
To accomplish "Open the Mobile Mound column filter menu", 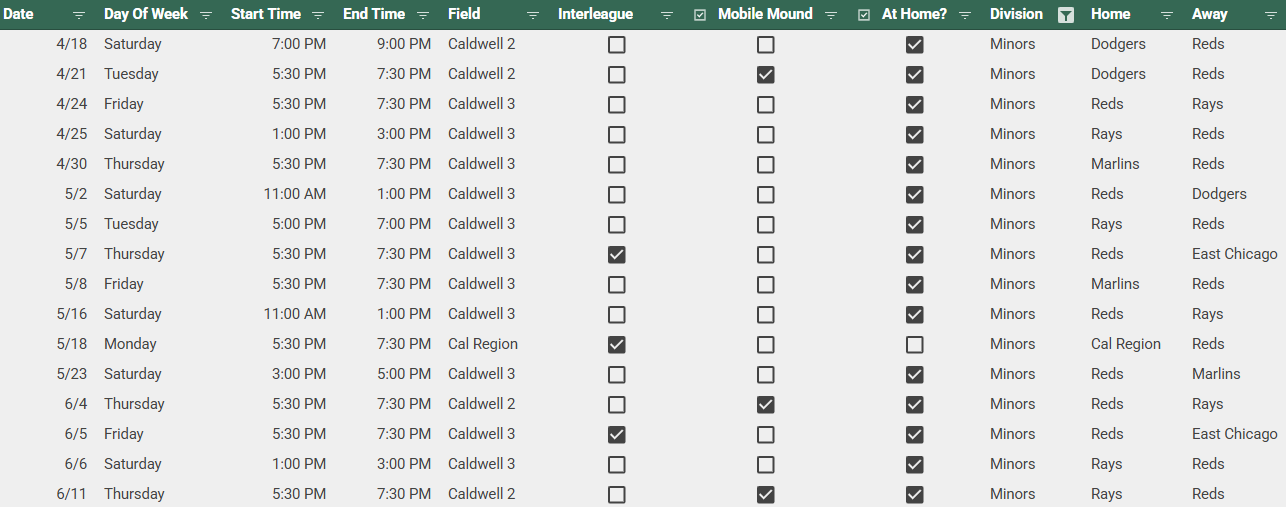I will (x=831, y=15).
